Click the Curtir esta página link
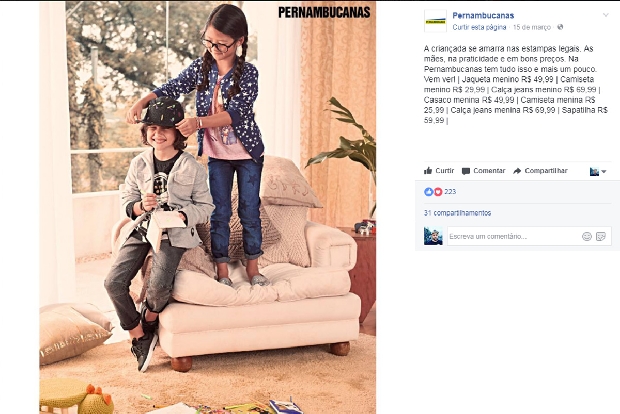620x414 pixels. [479, 27]
